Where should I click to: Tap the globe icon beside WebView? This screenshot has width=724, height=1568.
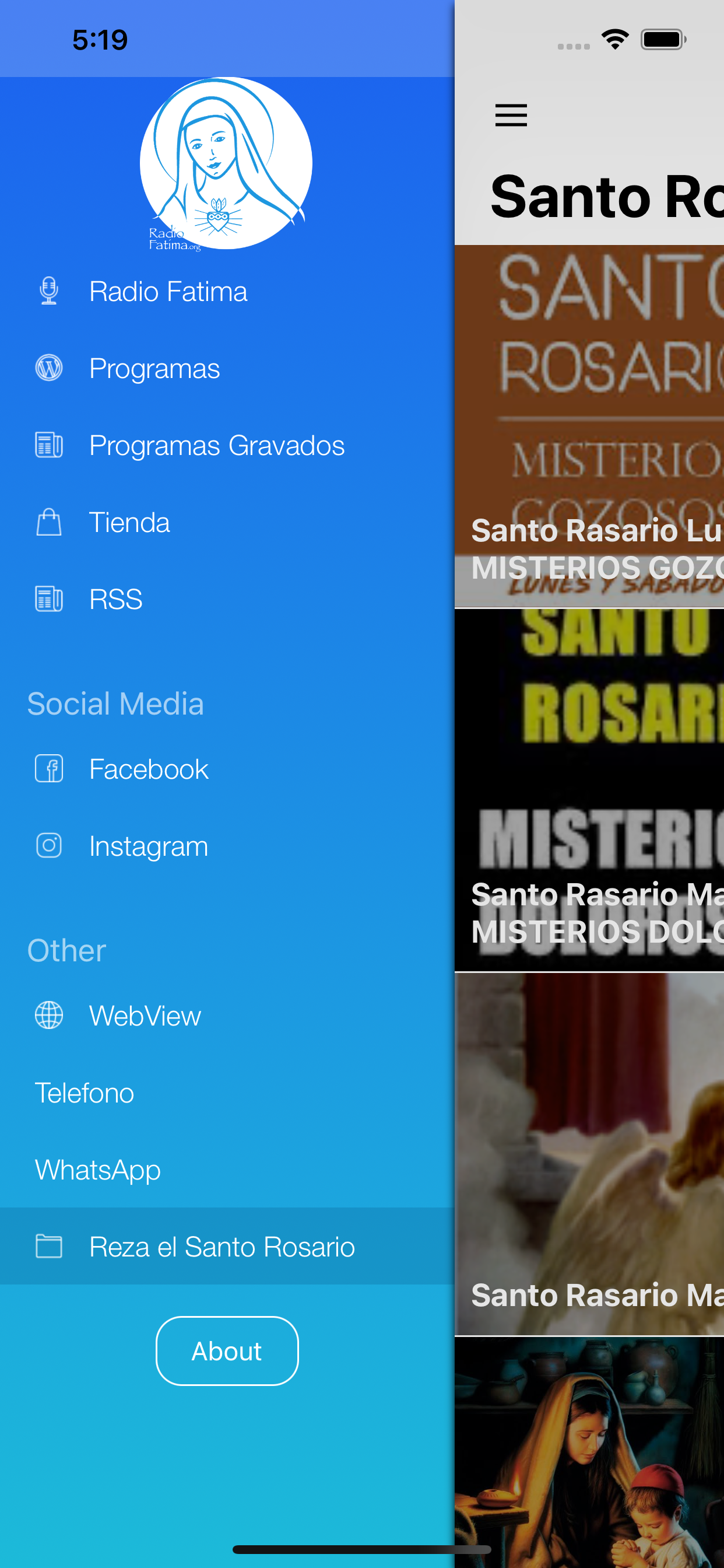coord(48,1016)
